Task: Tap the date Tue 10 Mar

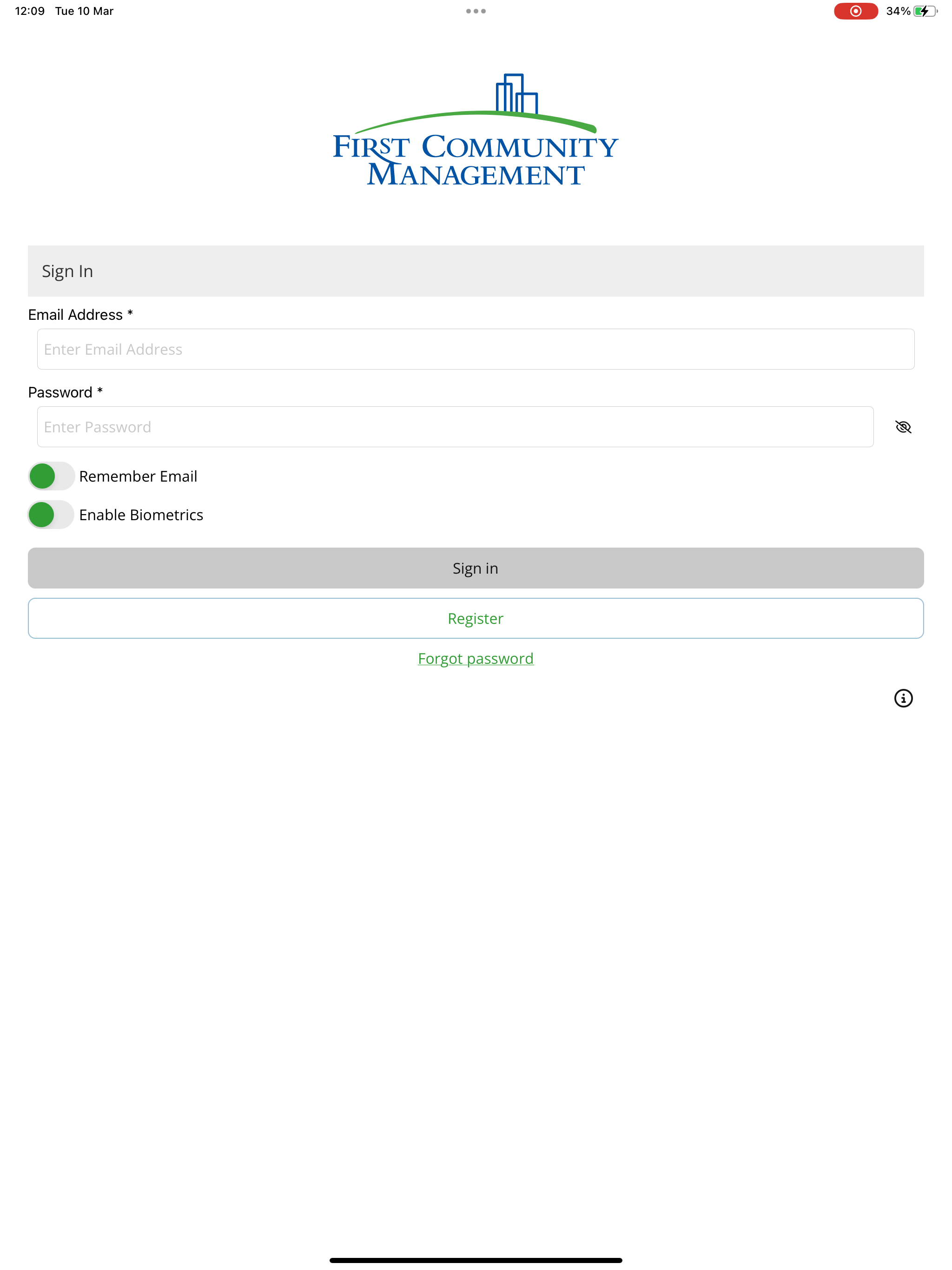Action: [85, 11]
